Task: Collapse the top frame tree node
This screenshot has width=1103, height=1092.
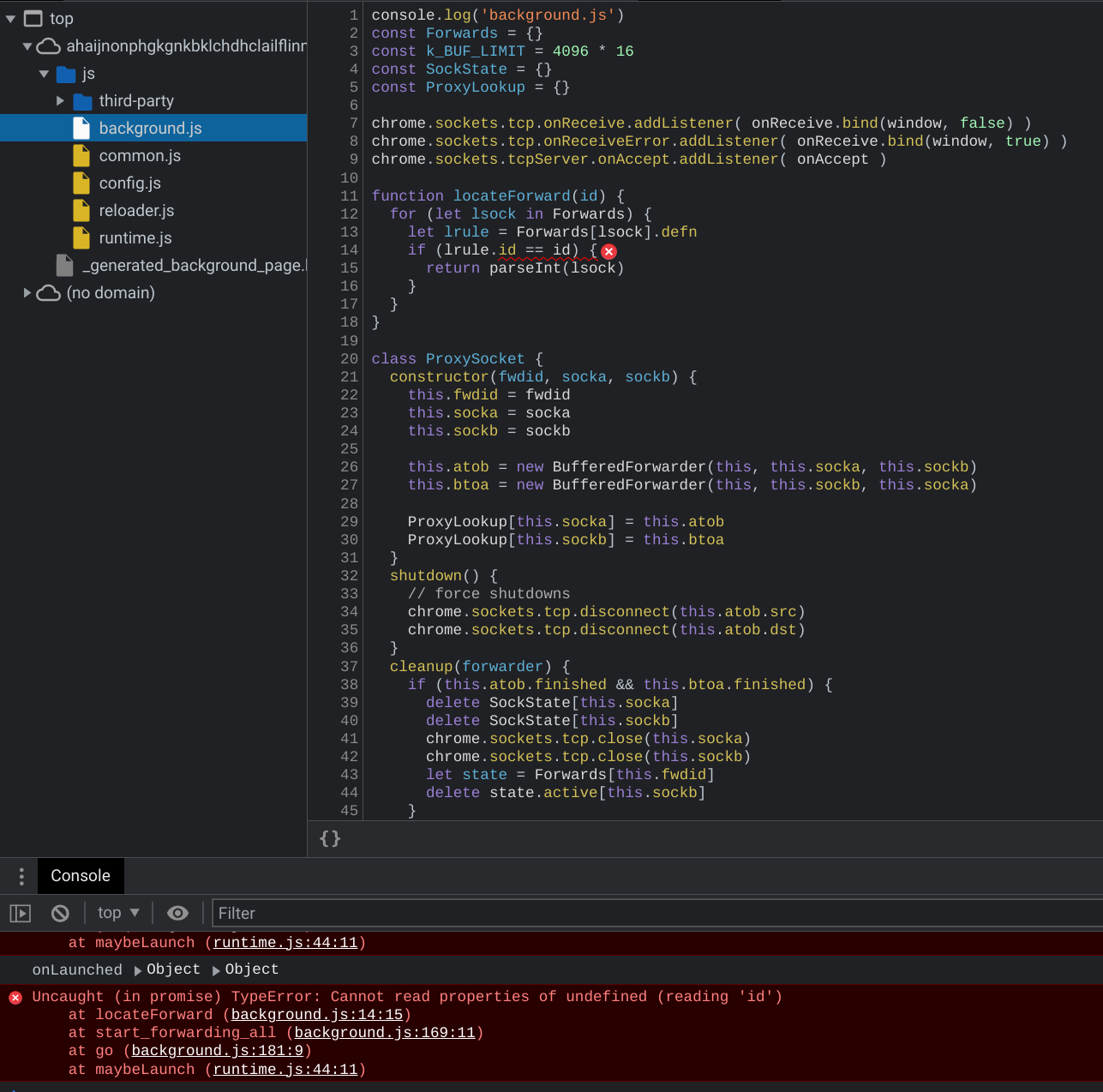Action: tap(10, 19)
